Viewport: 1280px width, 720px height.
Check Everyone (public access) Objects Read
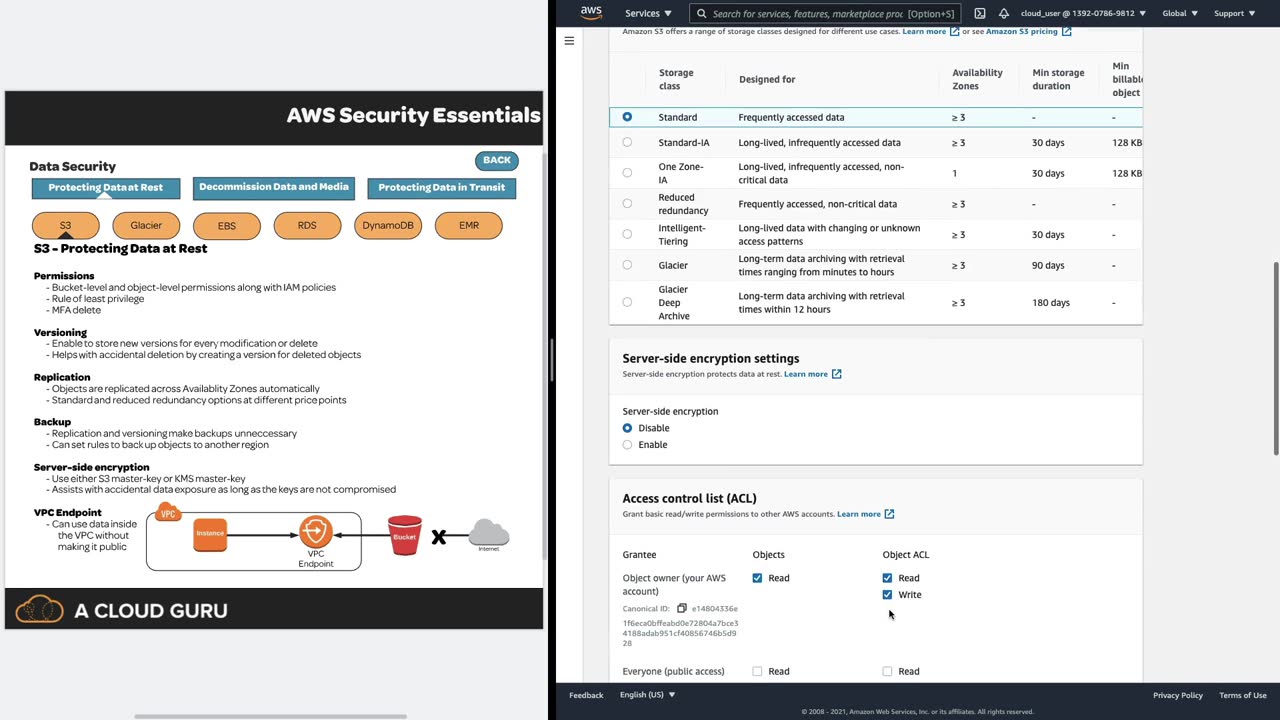pos(757,671)
